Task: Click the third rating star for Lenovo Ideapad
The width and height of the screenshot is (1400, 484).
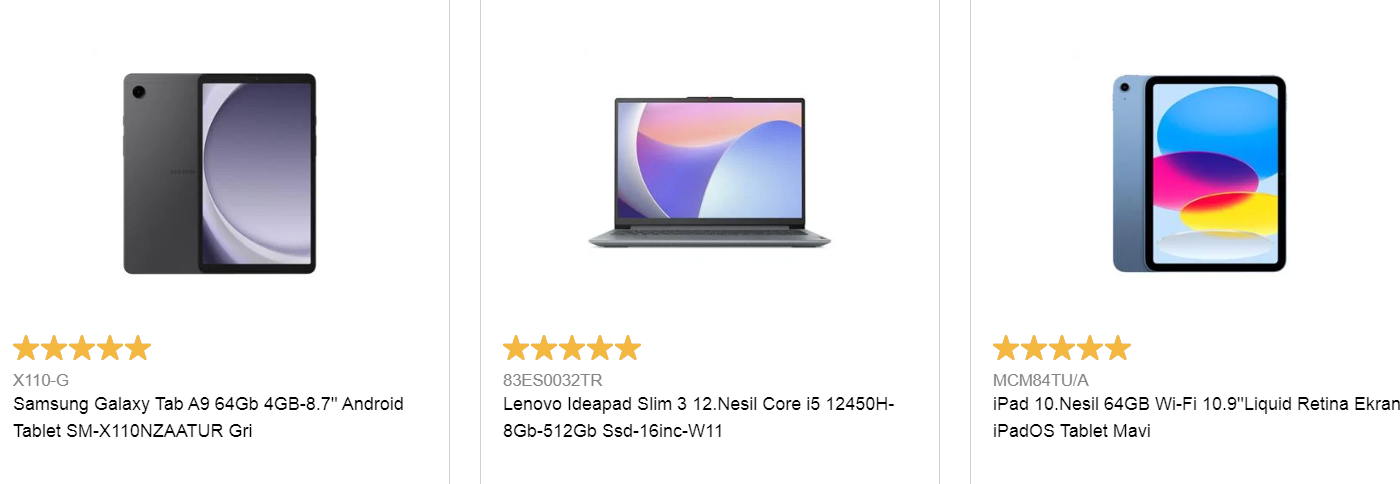Action: 572,348
